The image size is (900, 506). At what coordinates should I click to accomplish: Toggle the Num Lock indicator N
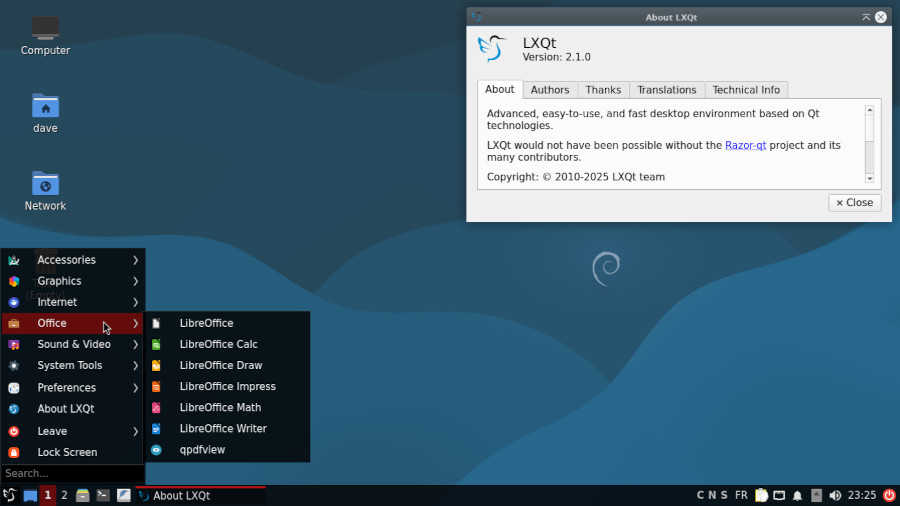(712, 495)
